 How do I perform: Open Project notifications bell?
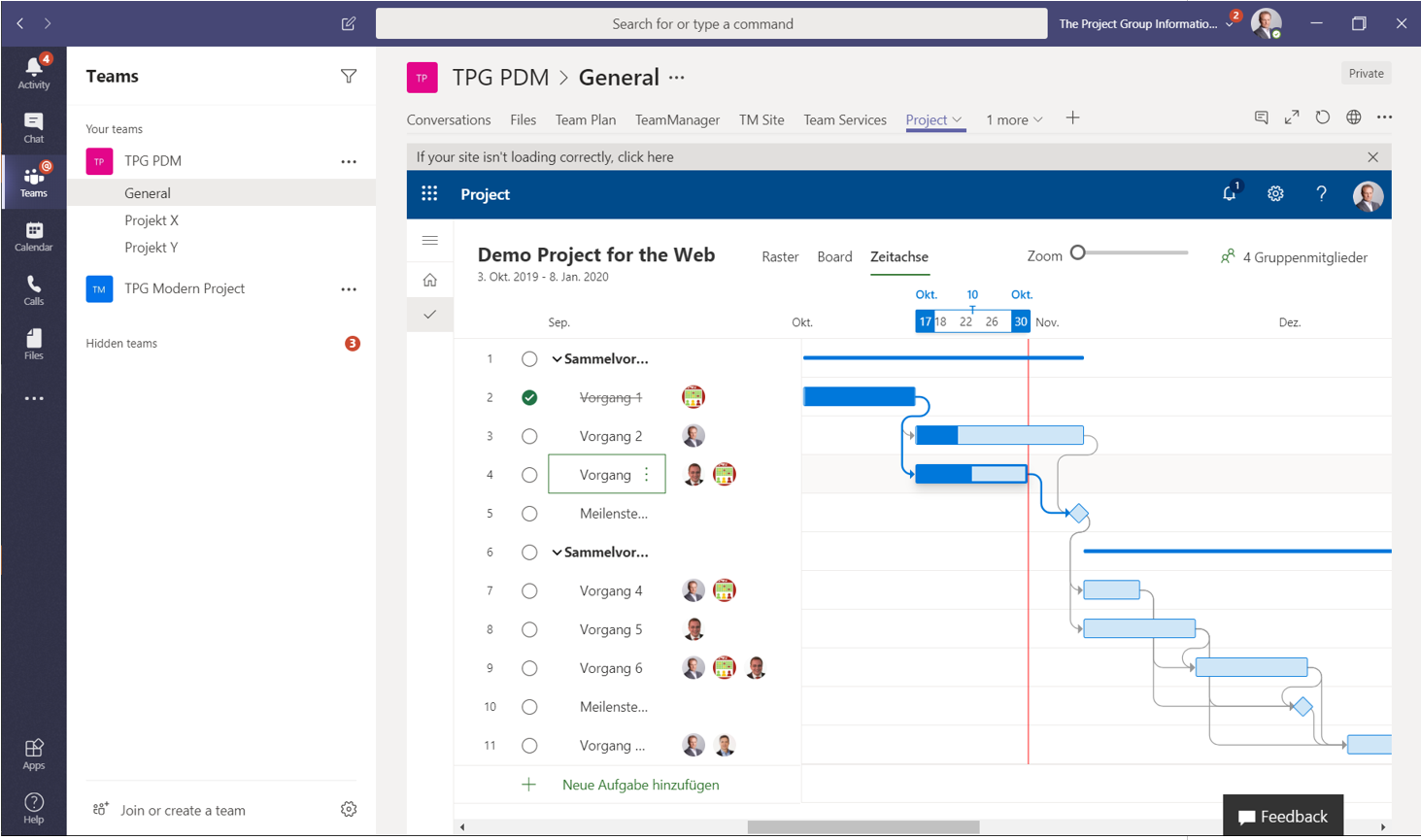[1229, 193]
